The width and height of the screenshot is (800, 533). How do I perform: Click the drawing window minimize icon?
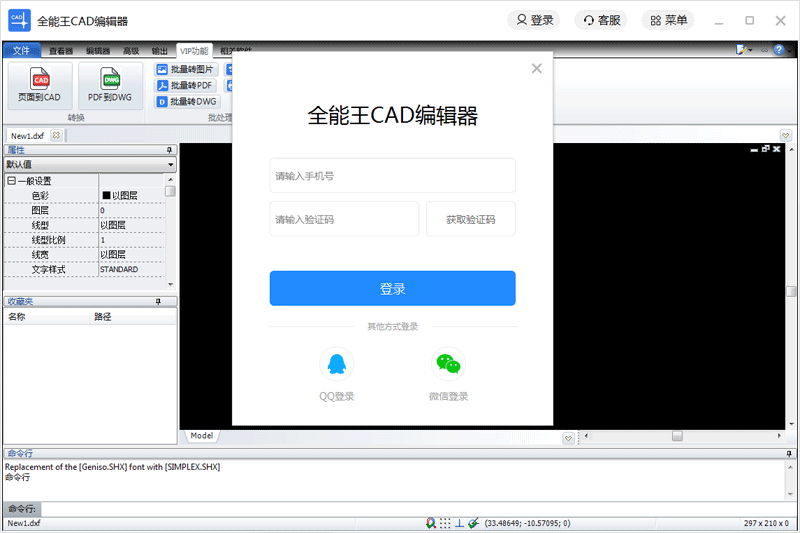[x=754, y=149]
